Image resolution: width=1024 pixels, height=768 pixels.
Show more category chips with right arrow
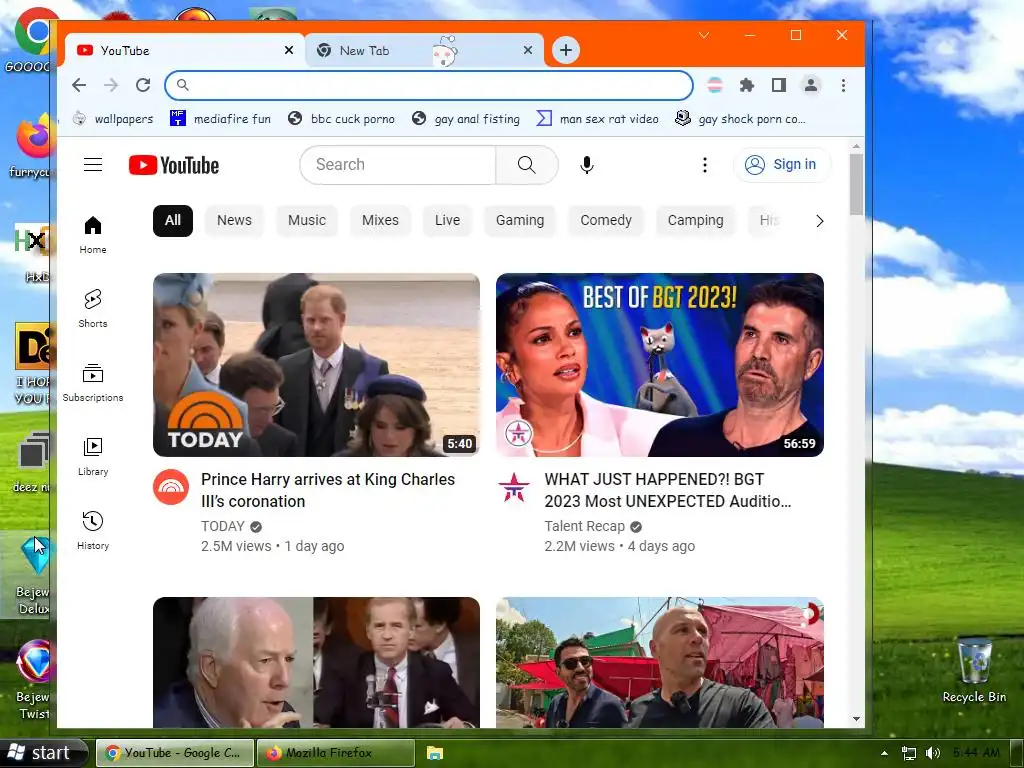(819, 221)
